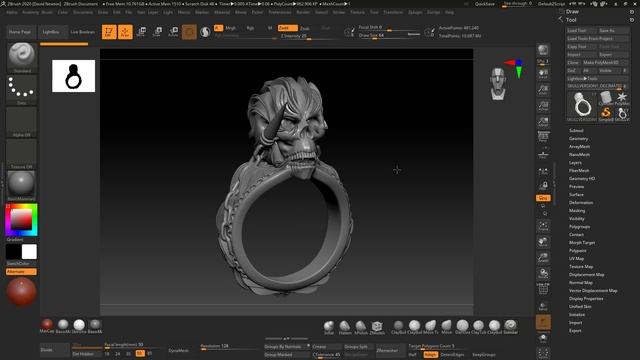Pick the SimpleBrush tool icon
The height and width of the screenshot is (360, 640).
(x=606, y=113)
